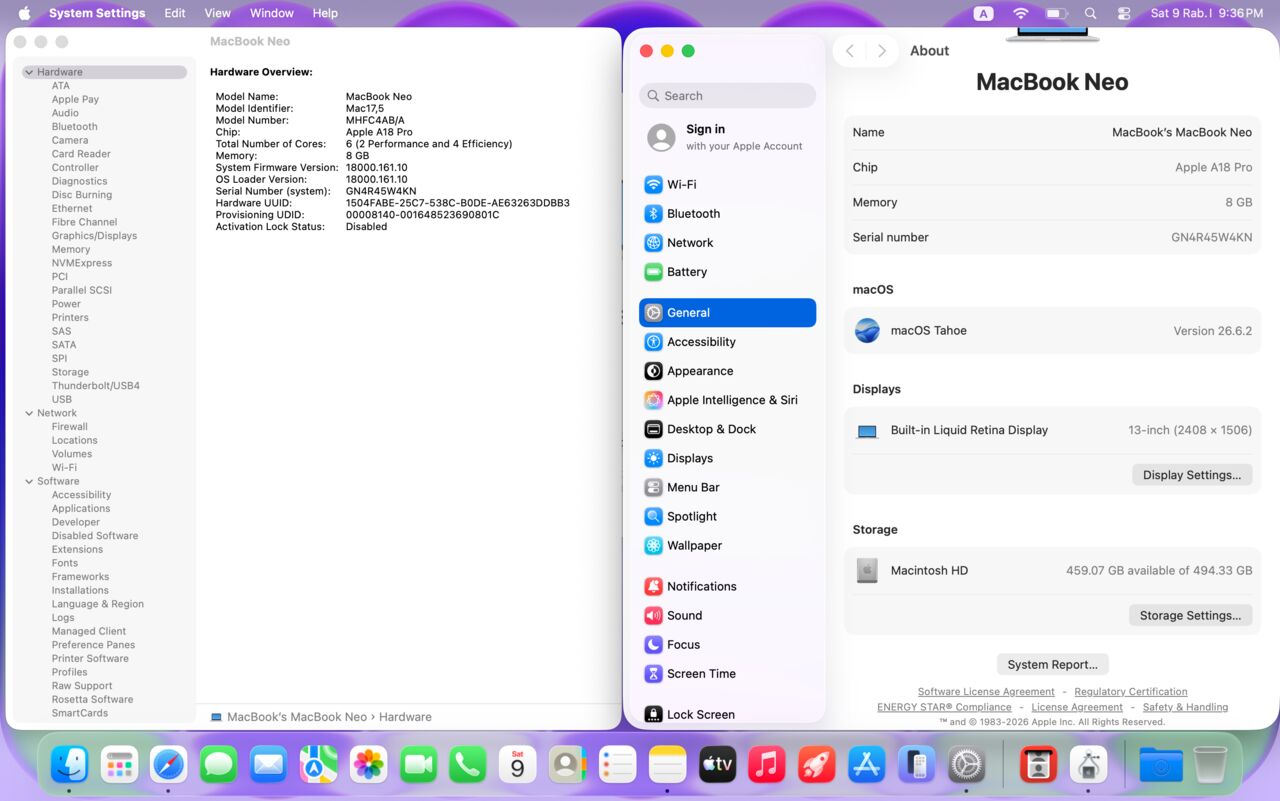Click the Name row "MacBook's MacBook Neo"

pos(1052,132)
